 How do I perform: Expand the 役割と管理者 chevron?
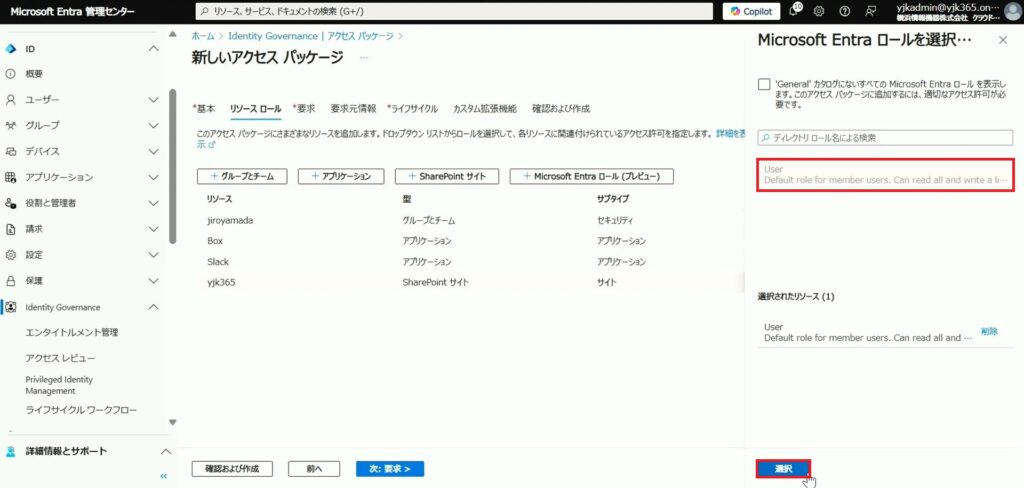coord(153,203)
